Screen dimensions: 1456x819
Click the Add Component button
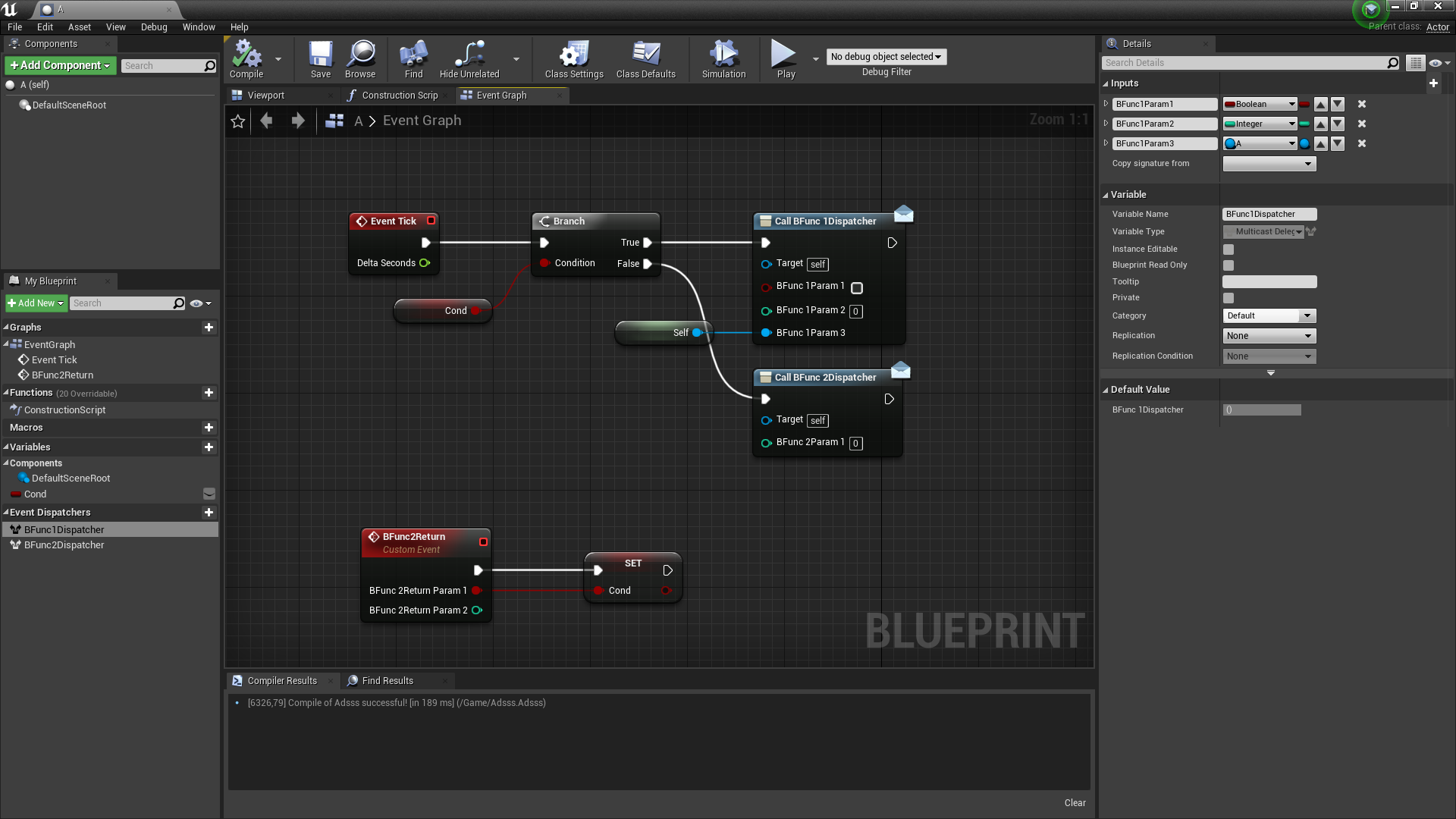(x=61, y=66)
